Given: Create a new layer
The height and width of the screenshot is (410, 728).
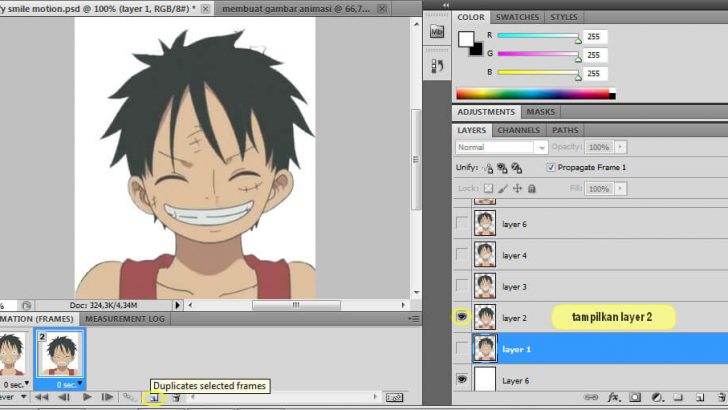Looking at the screenshot, I should pos(700,397).
